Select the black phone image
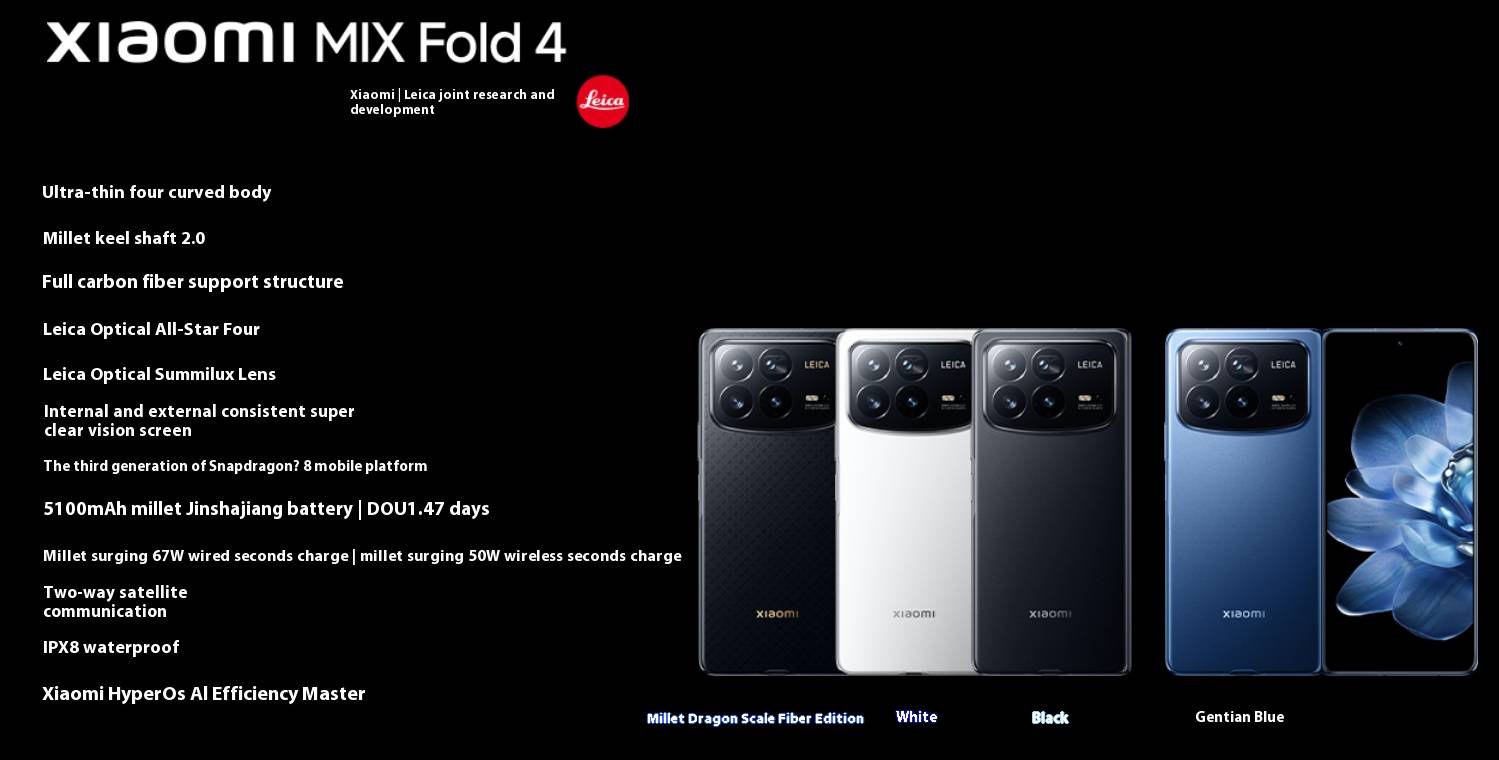Image resolution: width=1499 pixels, height=760 pixels. [1051, 502]
